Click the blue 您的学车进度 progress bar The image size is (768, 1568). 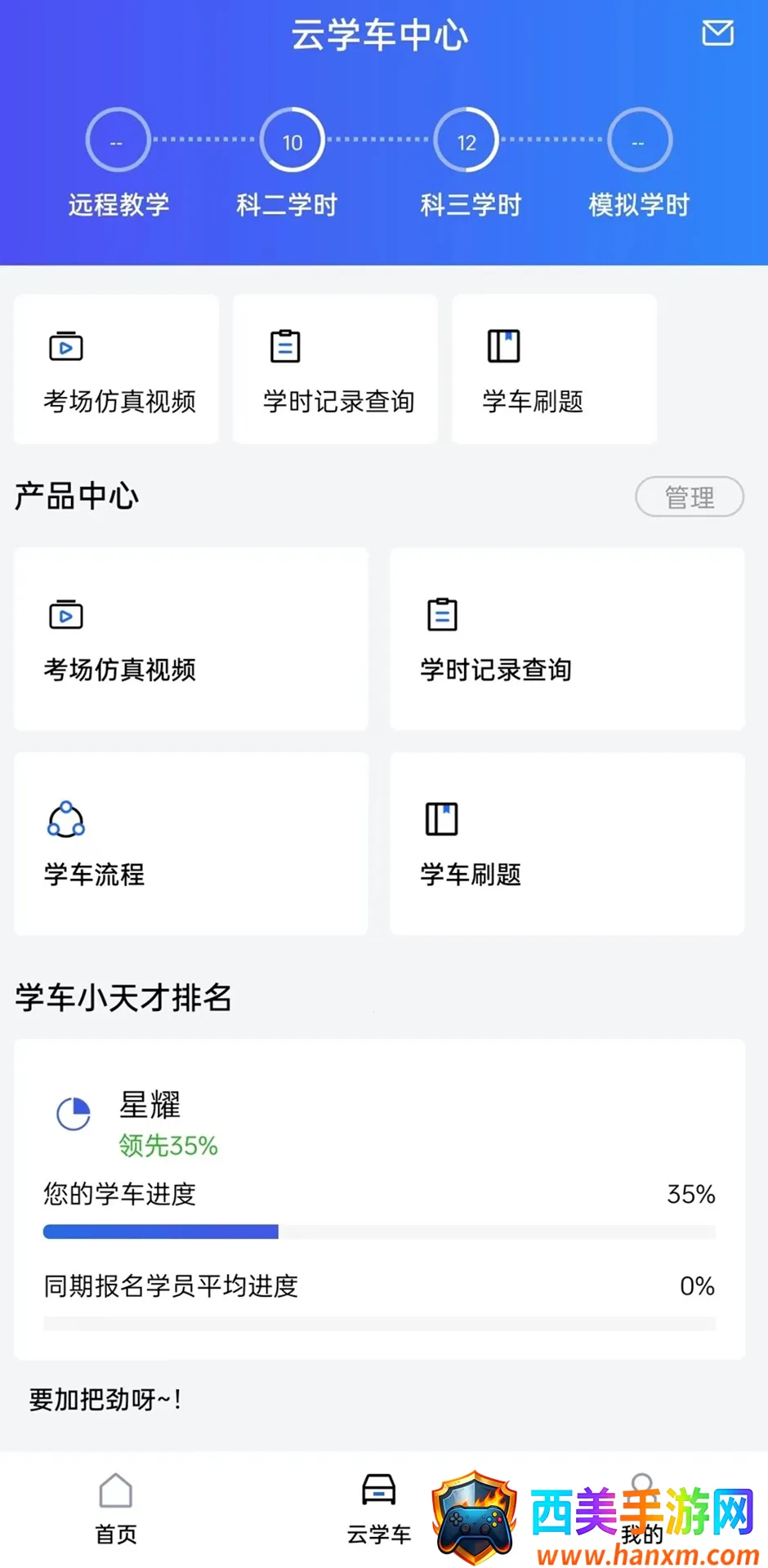pyautogui.click(x=161, y=1232)
